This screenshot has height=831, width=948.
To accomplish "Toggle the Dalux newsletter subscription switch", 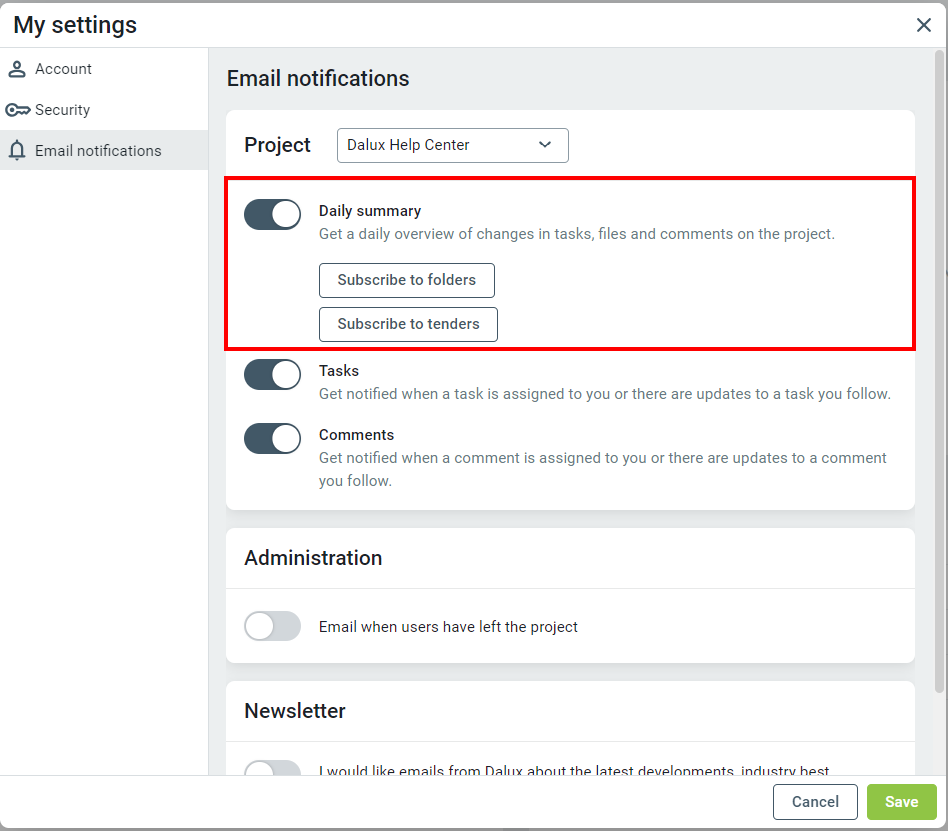I will 272,768.
